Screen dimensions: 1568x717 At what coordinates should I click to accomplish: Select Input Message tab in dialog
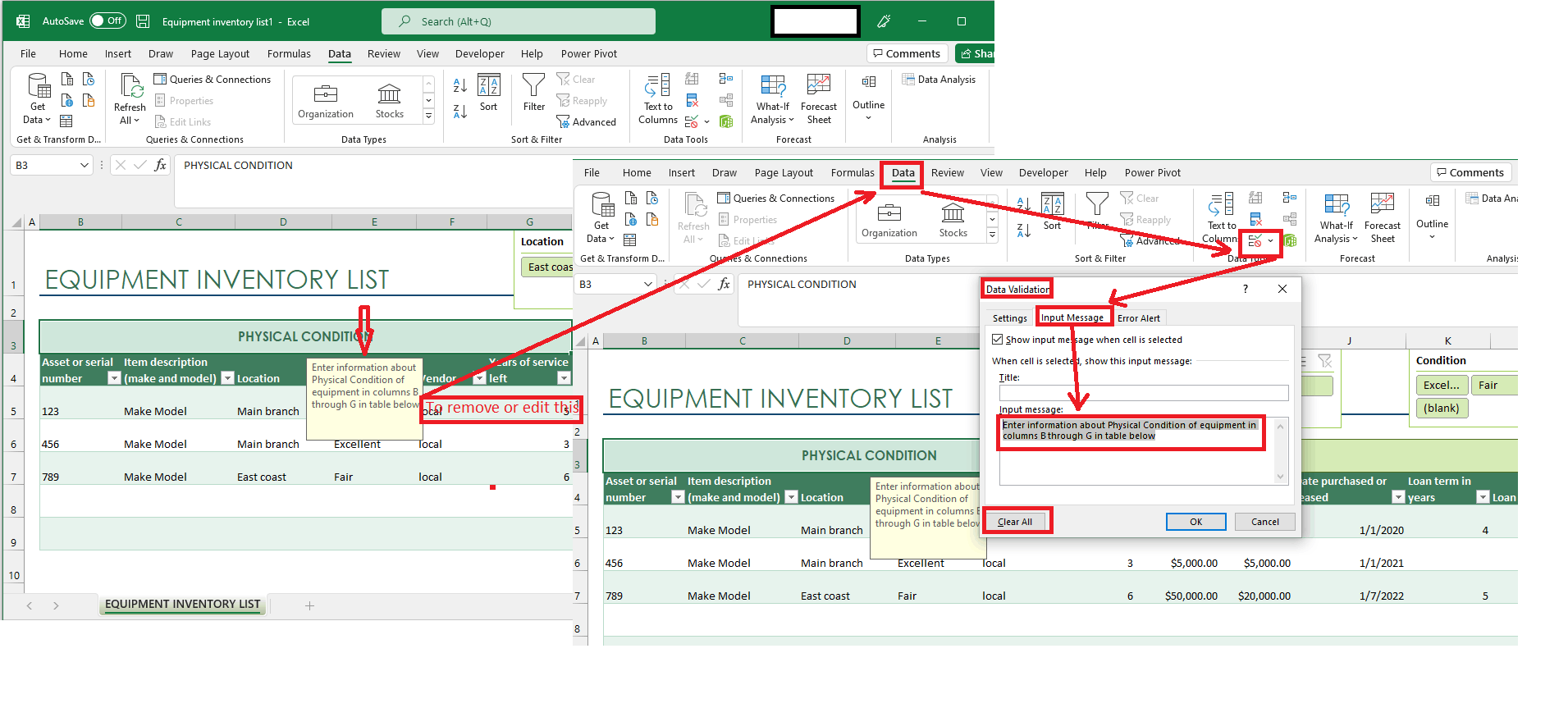tap(1072, 317)
